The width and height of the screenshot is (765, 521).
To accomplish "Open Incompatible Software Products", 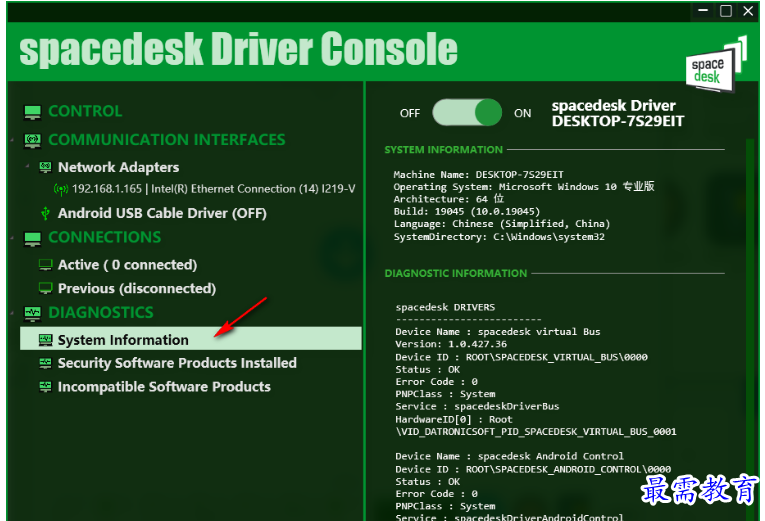I will 164,387.
